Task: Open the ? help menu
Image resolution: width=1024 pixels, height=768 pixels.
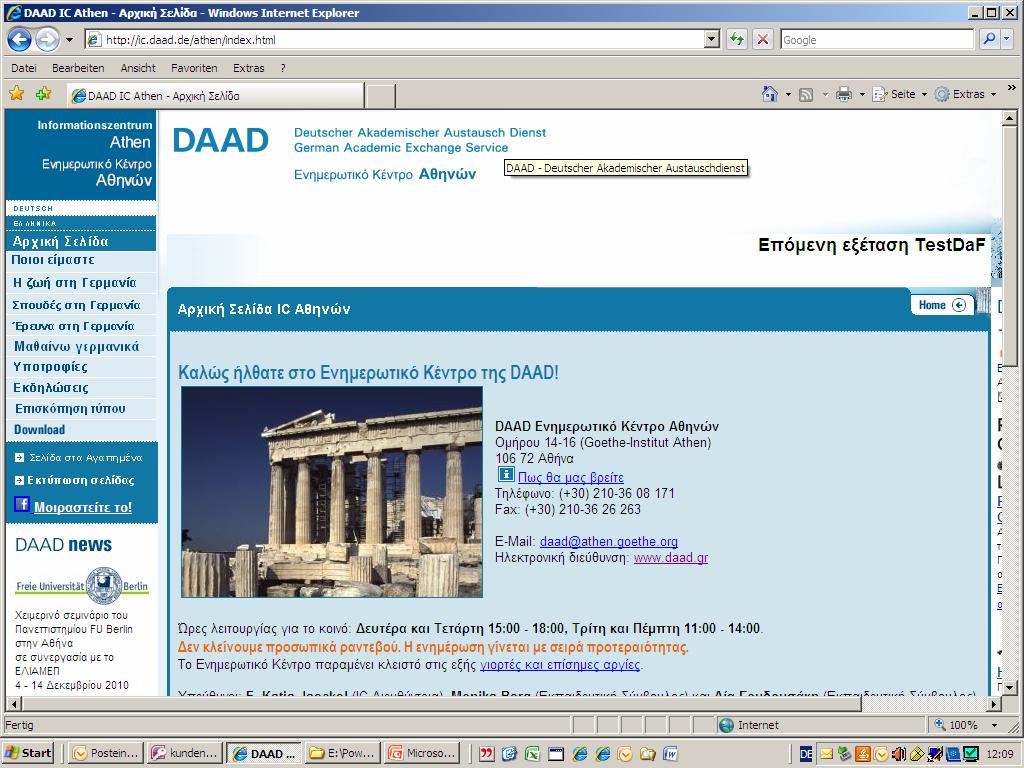Action: click(283, 68)
